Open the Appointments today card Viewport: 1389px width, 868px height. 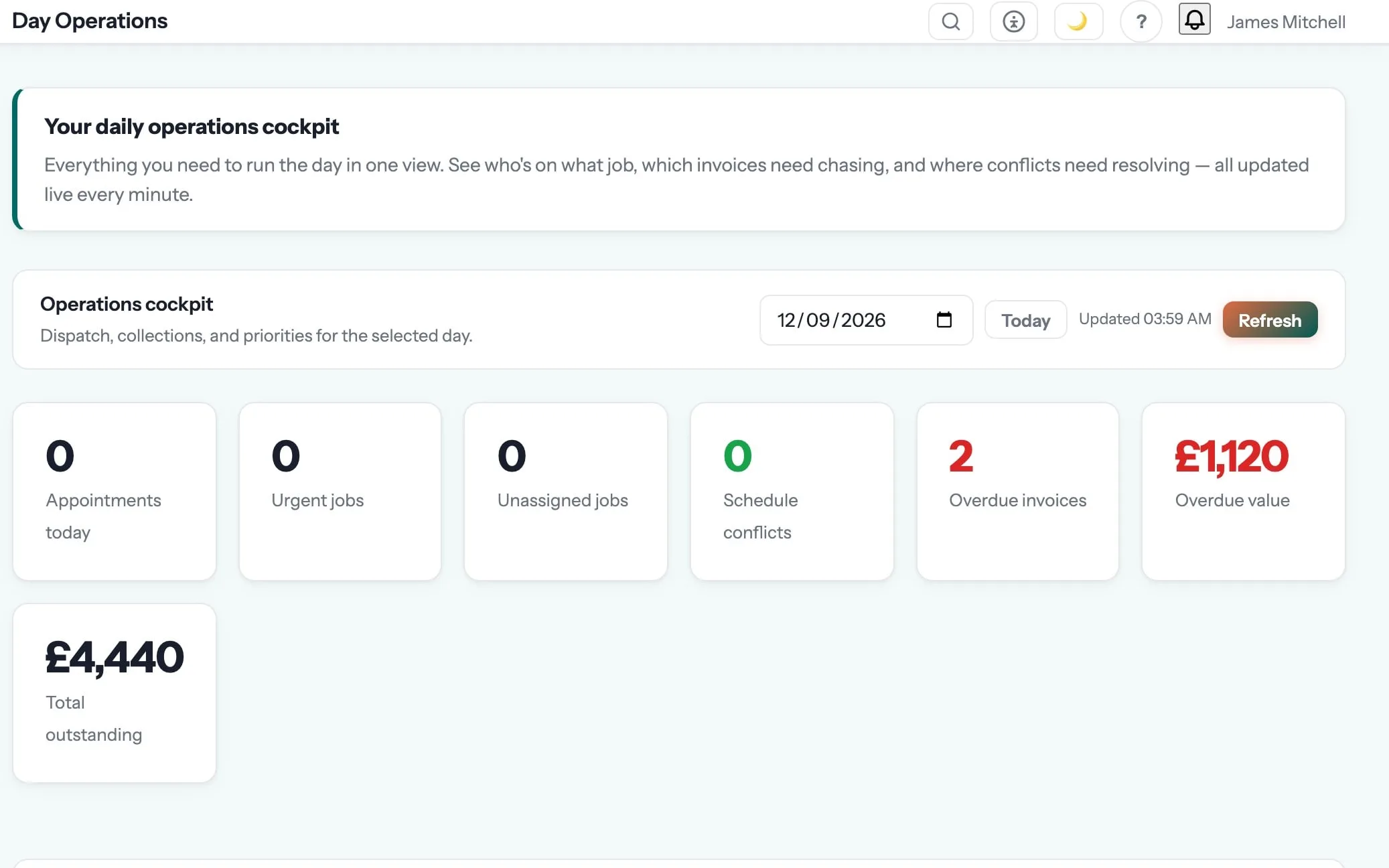[115, 492]
